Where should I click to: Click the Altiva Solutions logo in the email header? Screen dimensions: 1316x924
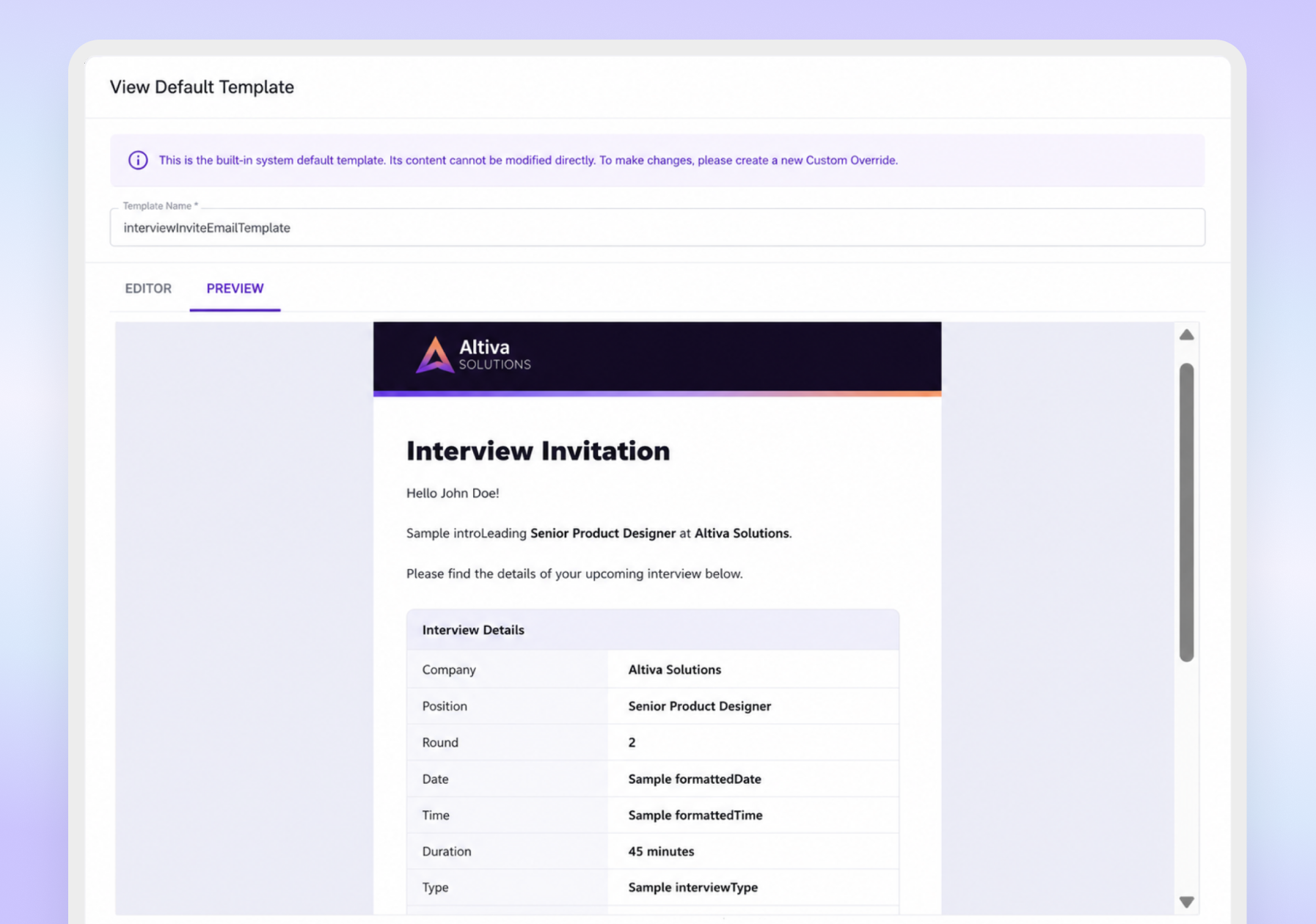pos(473,355)
